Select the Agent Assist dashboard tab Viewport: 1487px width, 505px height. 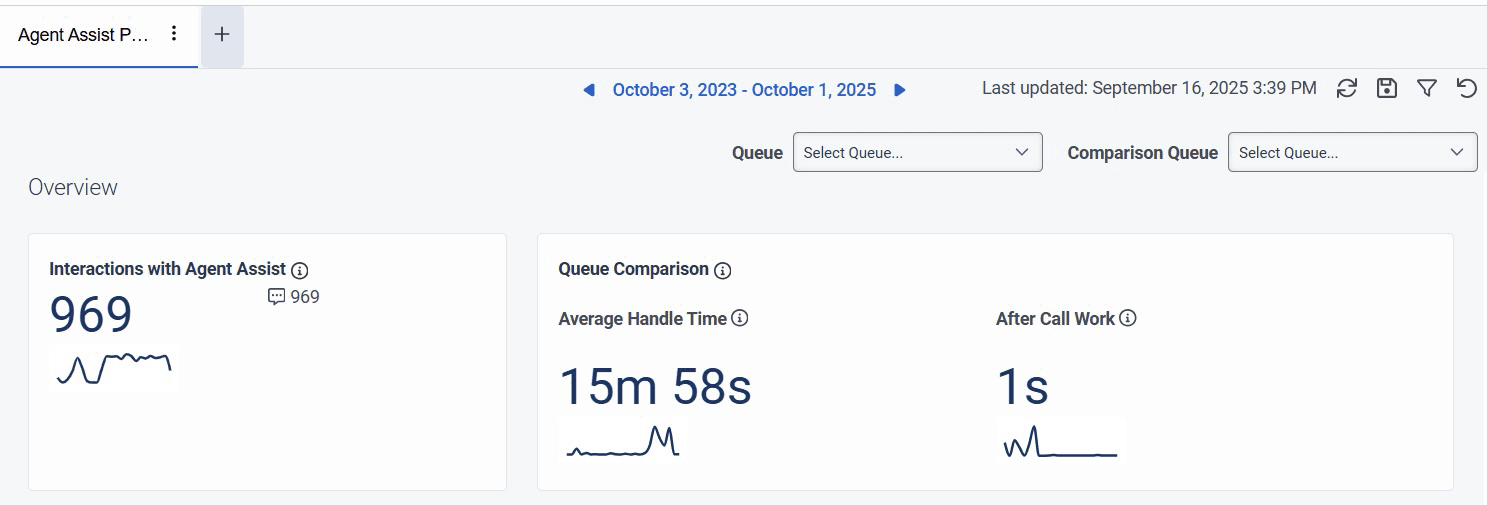(83, 35)
